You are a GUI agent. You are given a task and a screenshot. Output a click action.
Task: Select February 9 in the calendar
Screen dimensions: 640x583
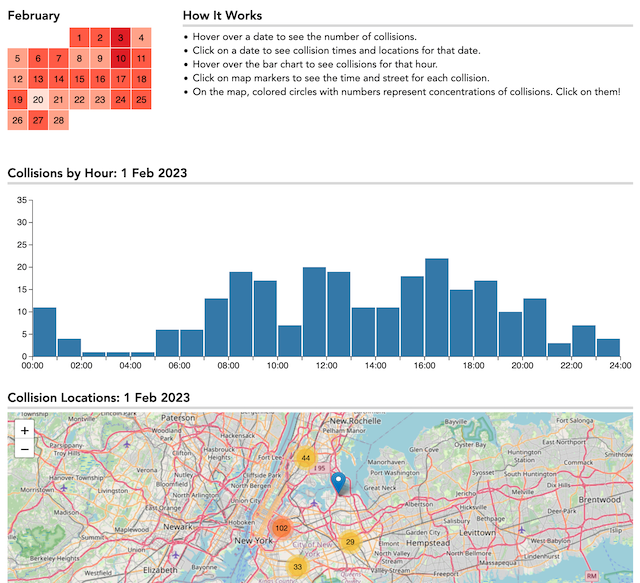coord(100,58)
